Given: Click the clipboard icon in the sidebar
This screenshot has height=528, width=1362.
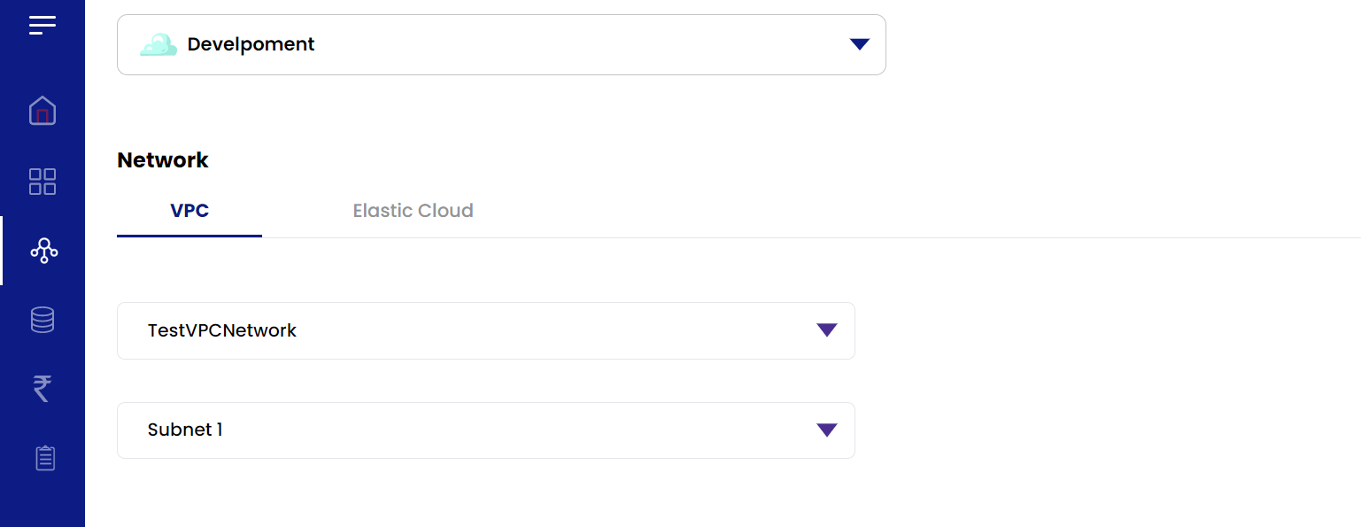Looking at the screenshot, I should 44,458.
